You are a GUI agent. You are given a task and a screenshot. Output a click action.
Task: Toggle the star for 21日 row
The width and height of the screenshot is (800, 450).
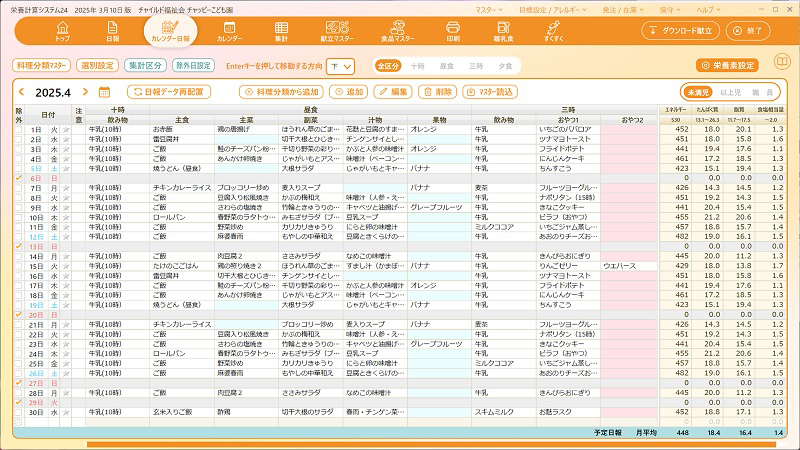(x=66, y=325)
